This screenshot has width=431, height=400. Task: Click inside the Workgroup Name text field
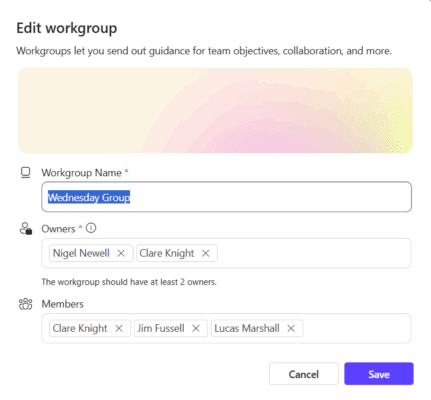coord(227,197)
